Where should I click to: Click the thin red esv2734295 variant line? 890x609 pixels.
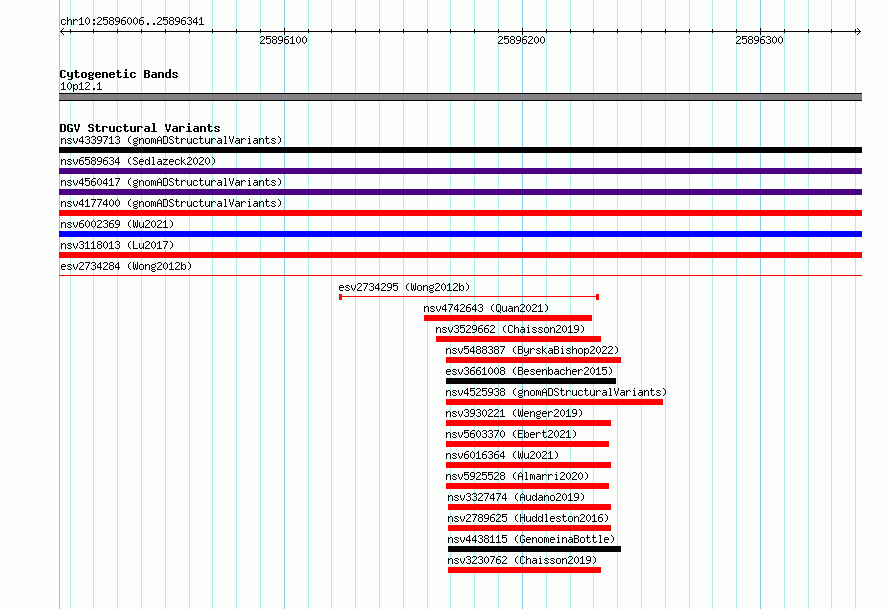[469, 297]
